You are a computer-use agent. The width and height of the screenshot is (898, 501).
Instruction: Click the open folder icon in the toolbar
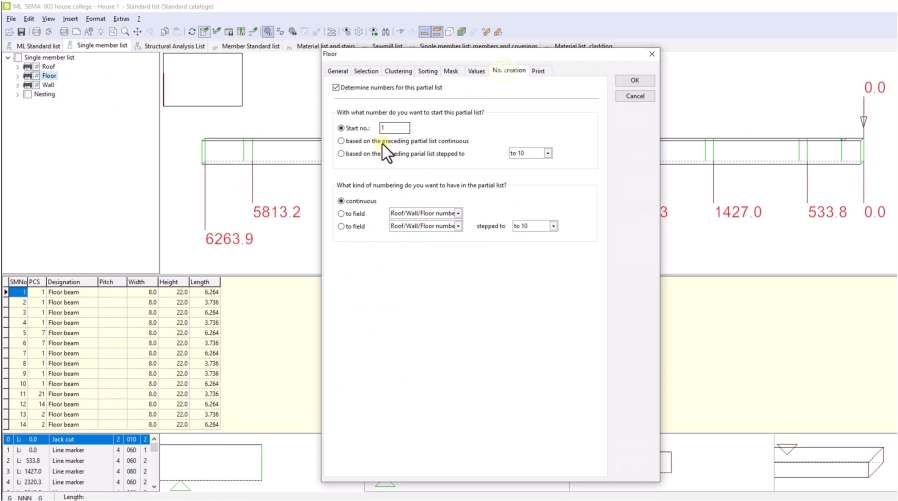click(9, 32)
